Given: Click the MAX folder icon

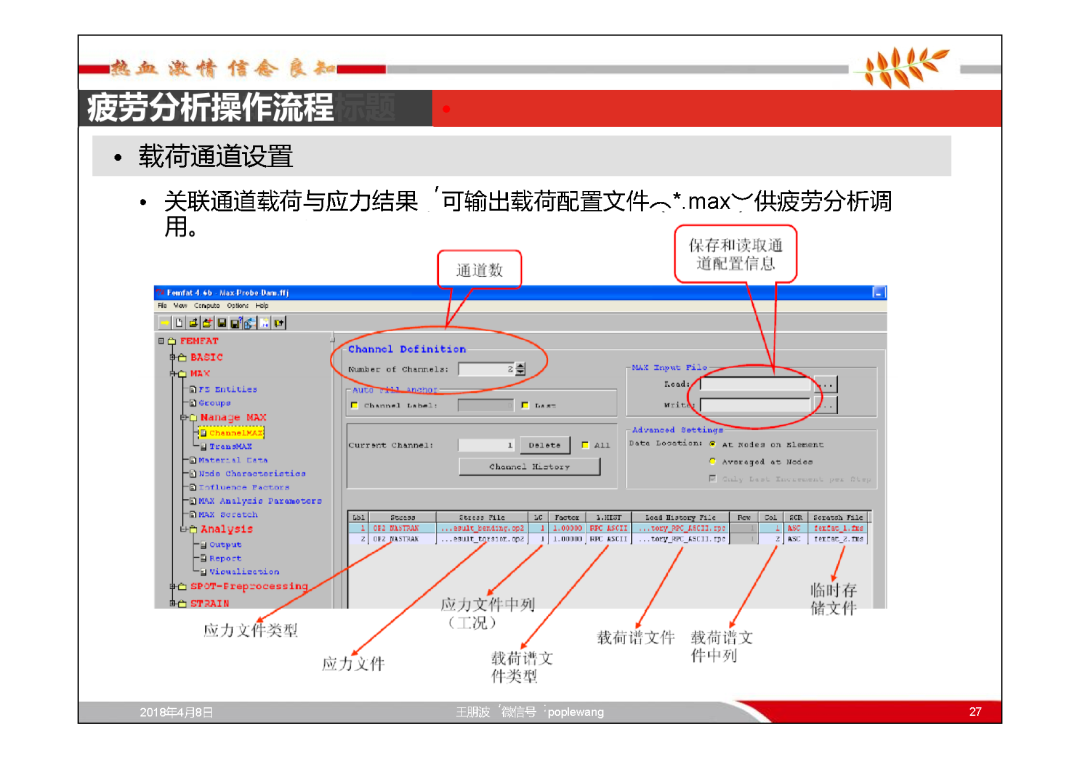Looking at the screenshot, I should 183,374.
